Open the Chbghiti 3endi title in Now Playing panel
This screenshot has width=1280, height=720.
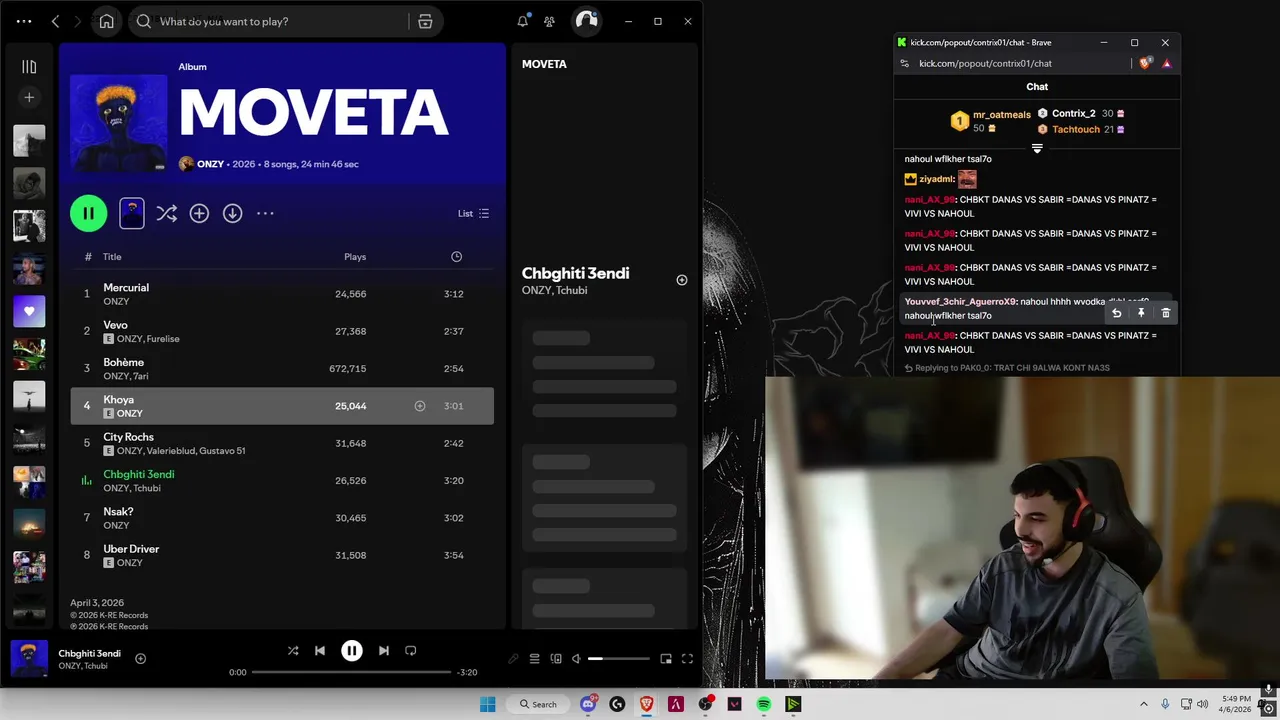click(x=575, y=273)
